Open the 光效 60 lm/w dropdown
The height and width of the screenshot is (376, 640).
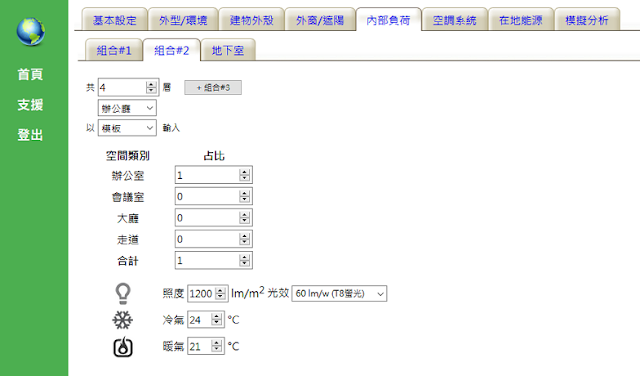coord(339,294)
